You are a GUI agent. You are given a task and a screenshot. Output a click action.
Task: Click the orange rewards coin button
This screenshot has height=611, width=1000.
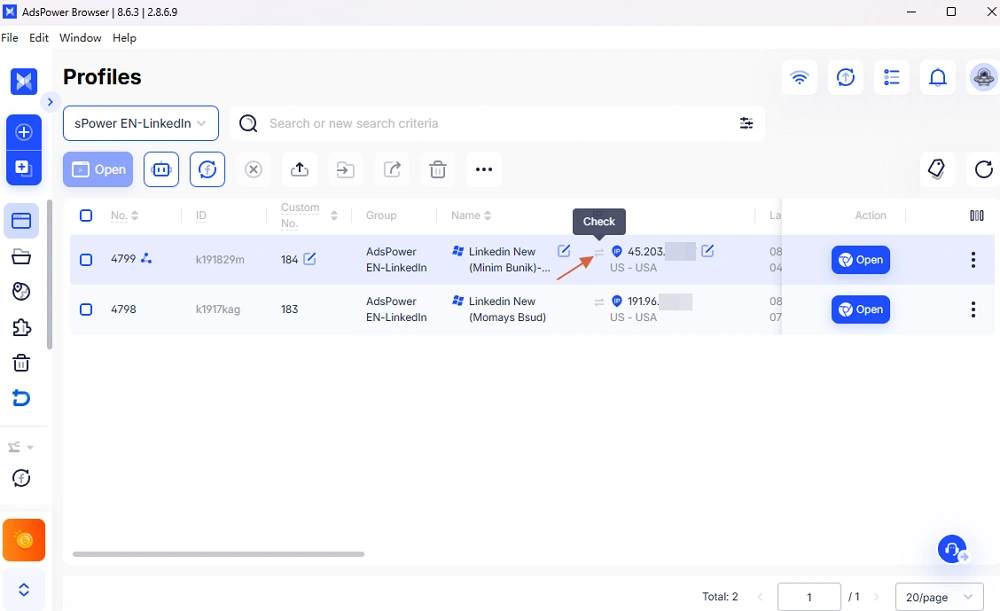tap(24, 540)
